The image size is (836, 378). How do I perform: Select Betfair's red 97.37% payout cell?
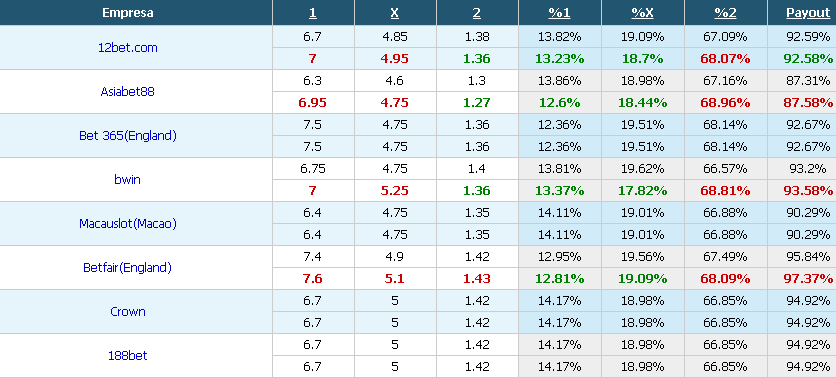[808, 279]
